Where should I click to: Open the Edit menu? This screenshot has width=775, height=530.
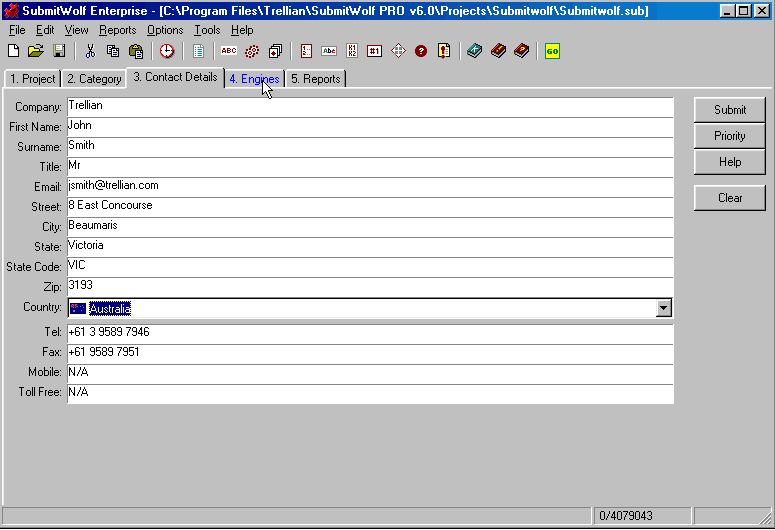tap(45, 30)
